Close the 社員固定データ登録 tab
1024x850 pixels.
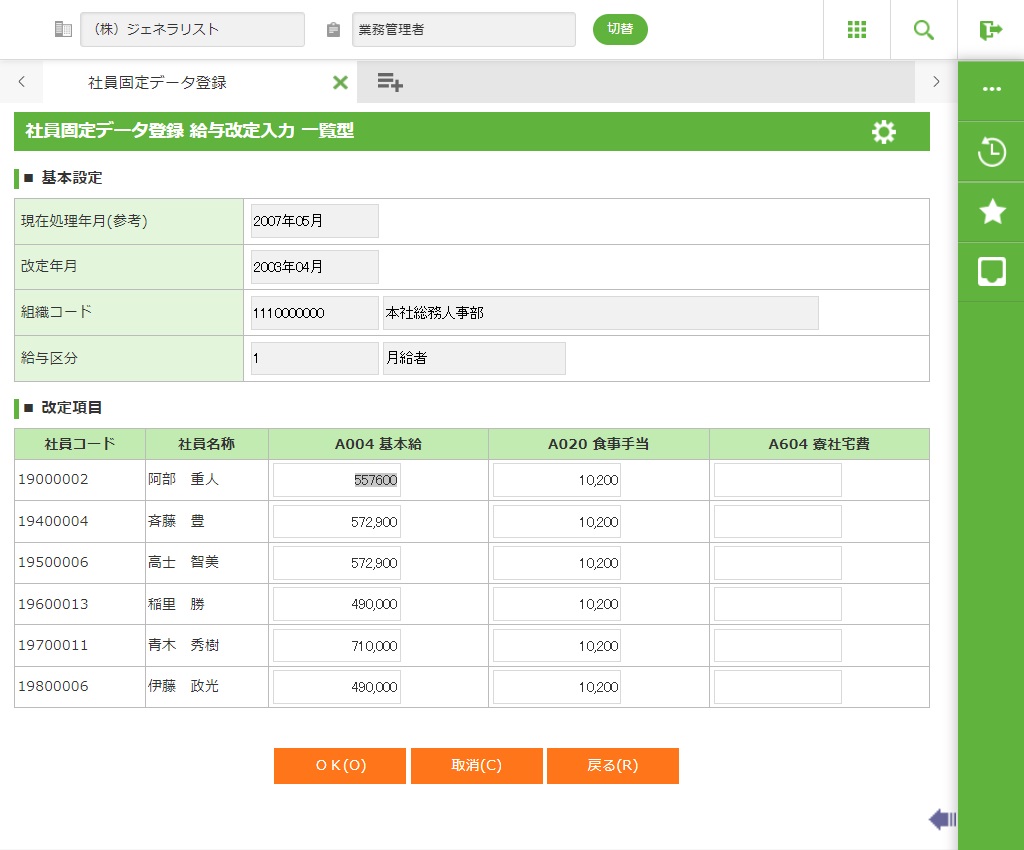(x=340, y=83)
